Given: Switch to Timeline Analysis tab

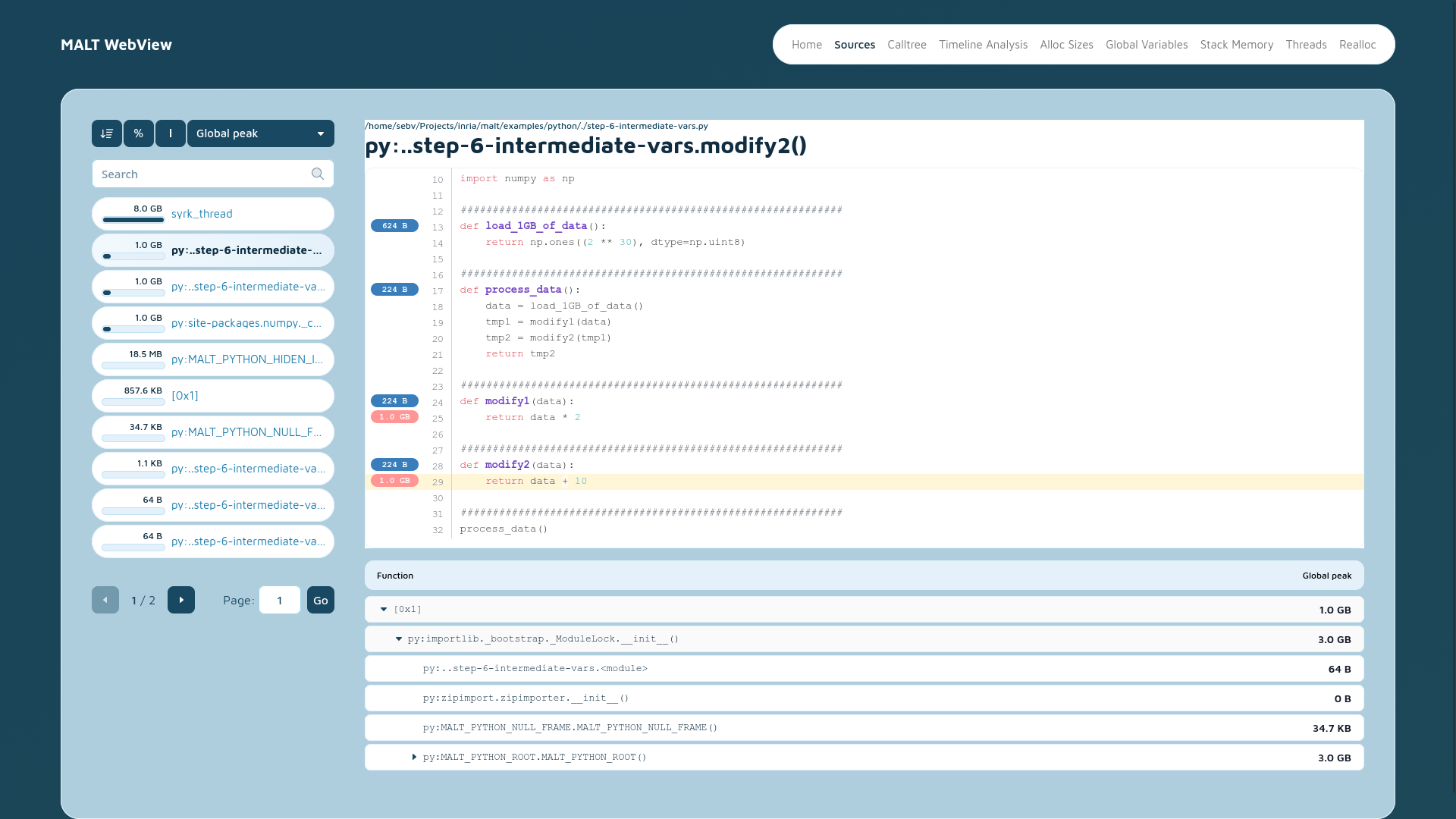Looking at the screenshot, I should (x=983, y=45).
